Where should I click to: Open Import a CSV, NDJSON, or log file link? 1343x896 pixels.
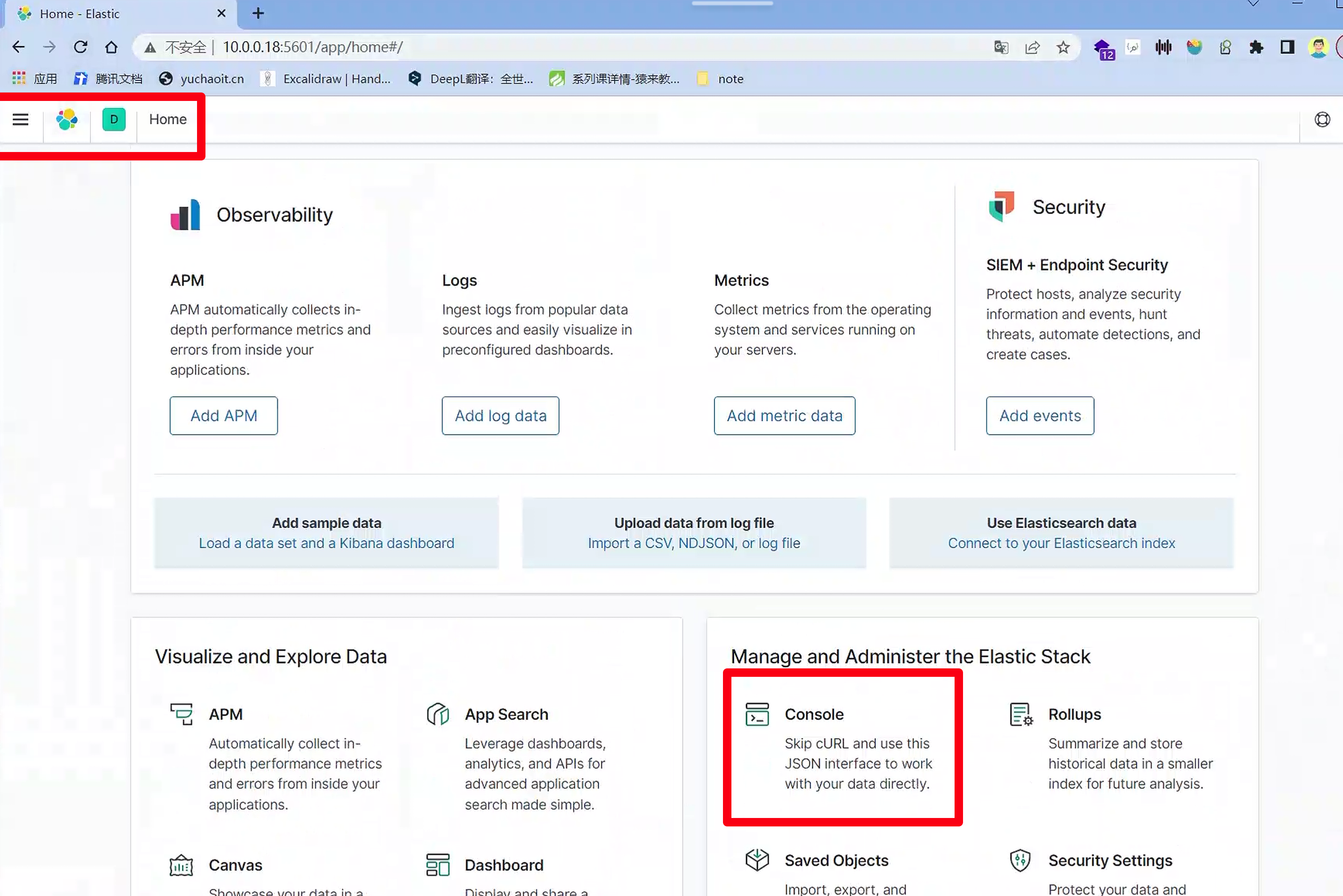[x=694, y=543]
